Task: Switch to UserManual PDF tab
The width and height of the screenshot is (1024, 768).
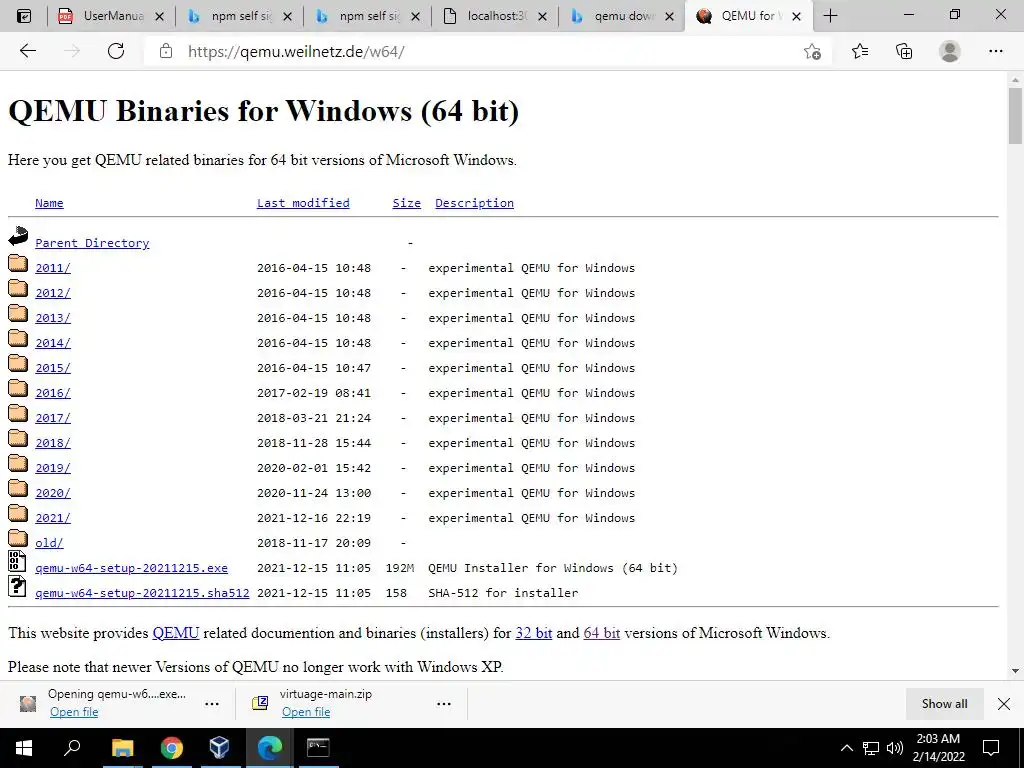Action: [x=112, y=16]
